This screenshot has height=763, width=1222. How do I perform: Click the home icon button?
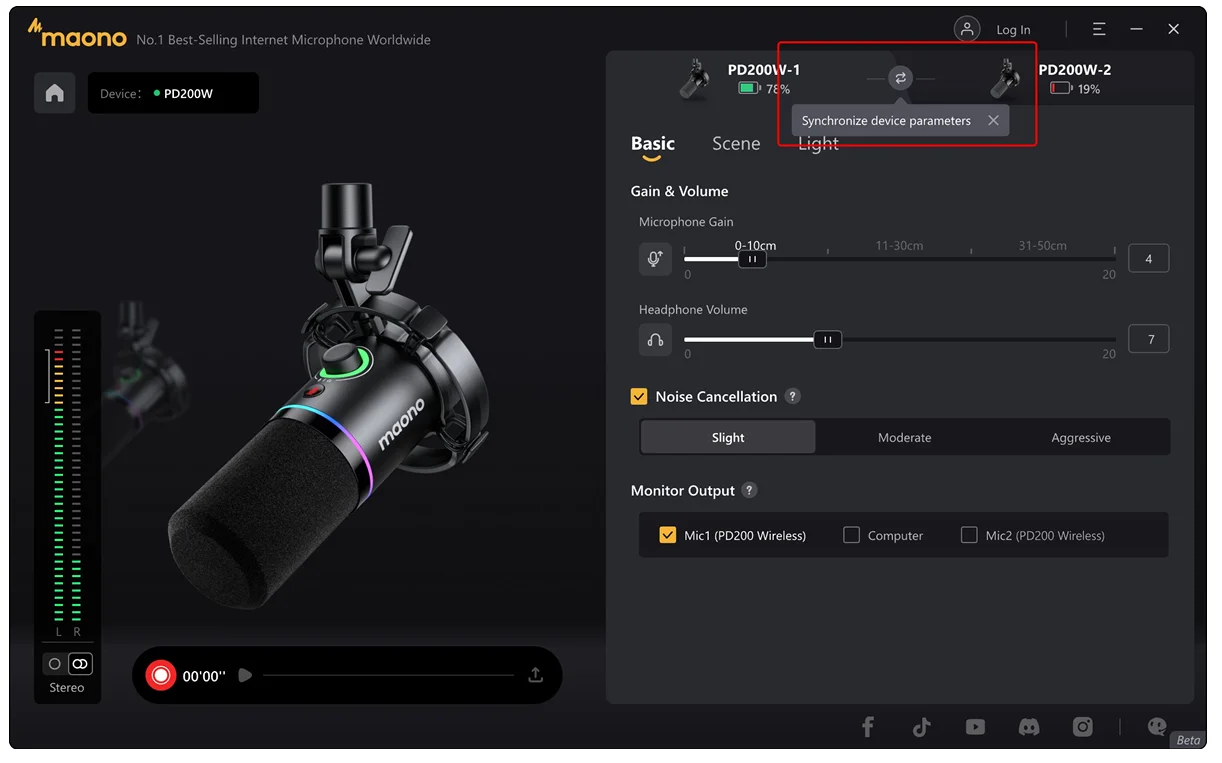click(x=55, y=93)
